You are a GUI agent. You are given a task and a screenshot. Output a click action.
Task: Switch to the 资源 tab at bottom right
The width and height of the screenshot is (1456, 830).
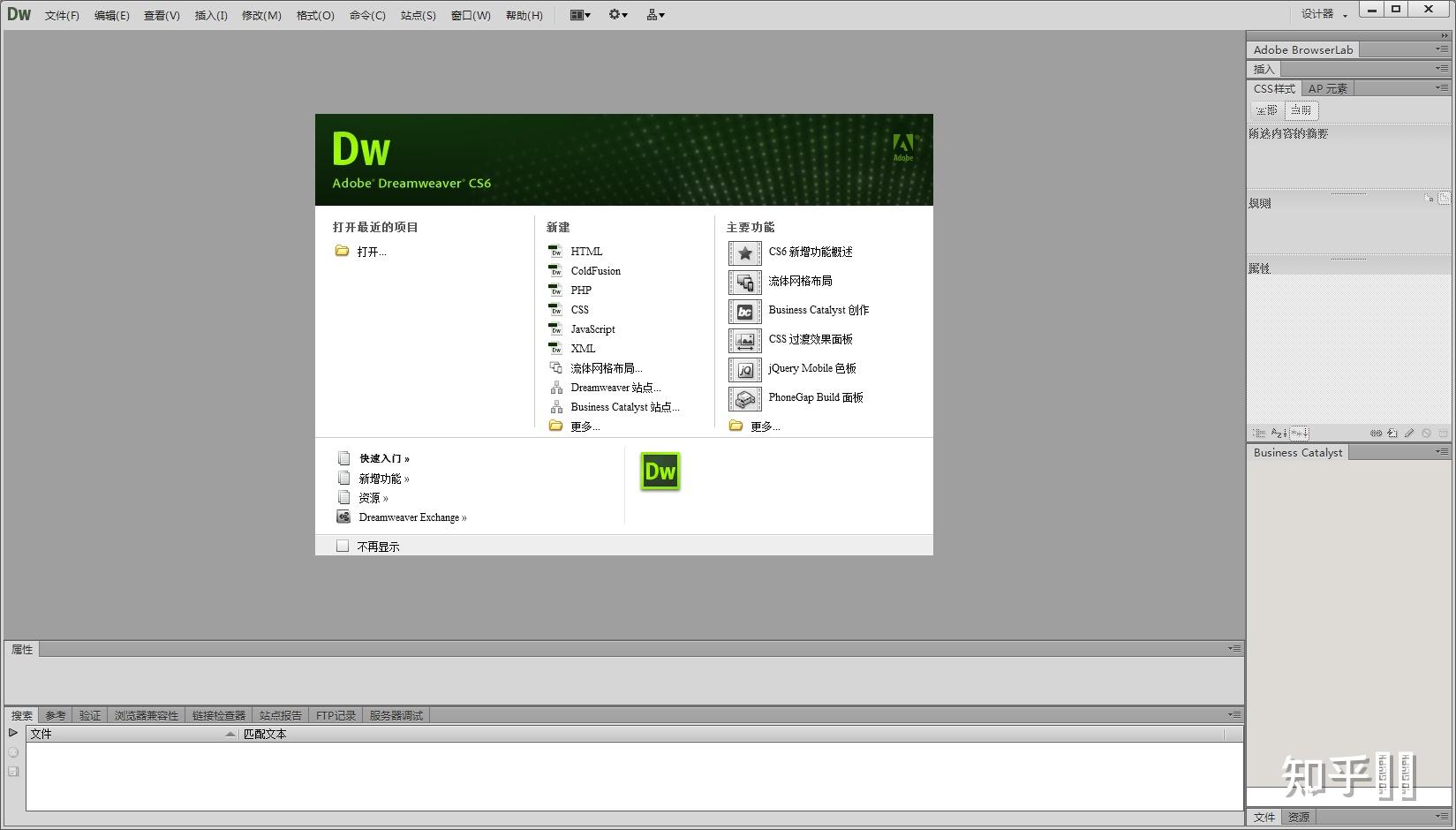tap(1298, 817)
